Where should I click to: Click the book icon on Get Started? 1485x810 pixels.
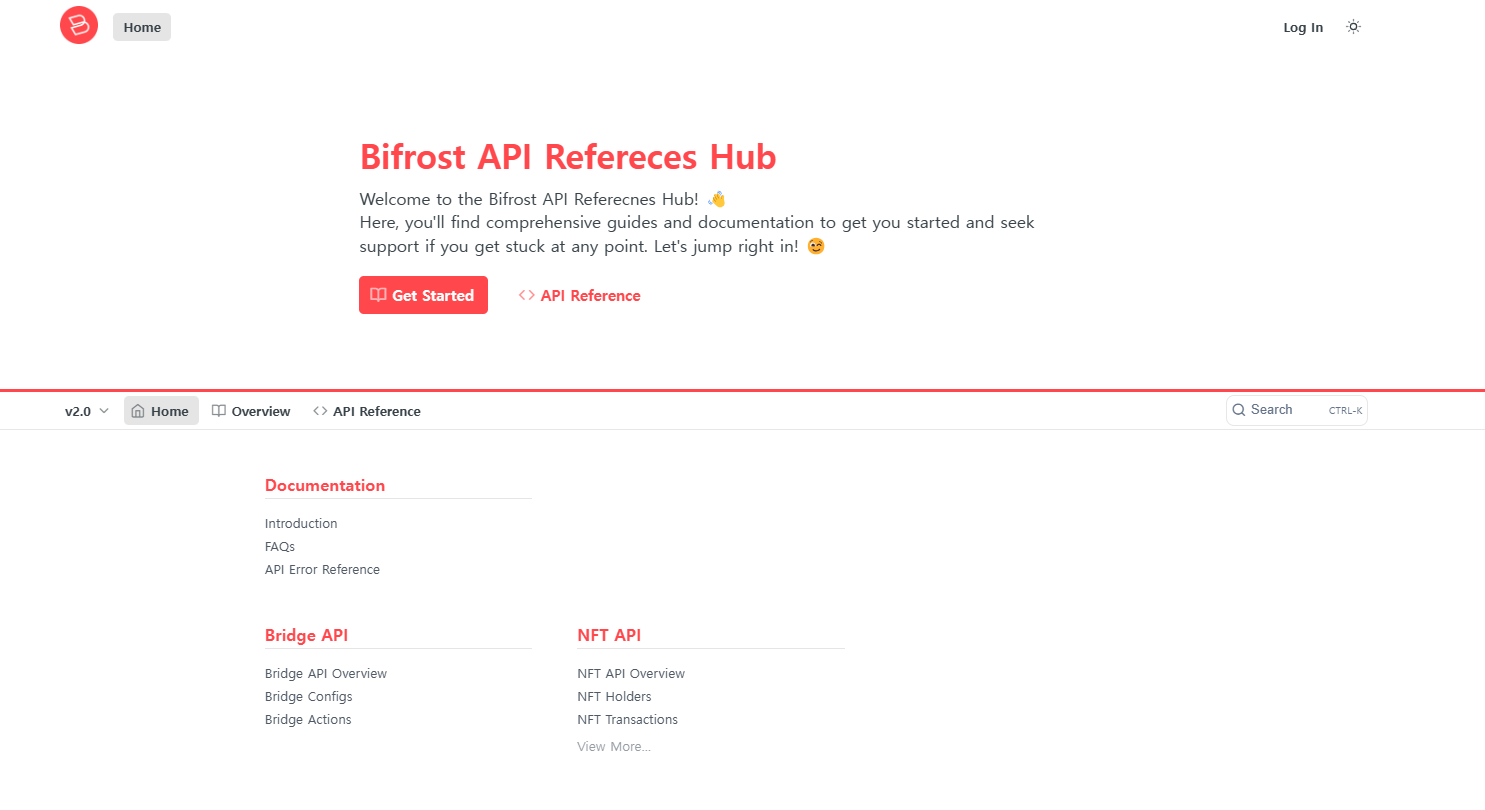378,295
